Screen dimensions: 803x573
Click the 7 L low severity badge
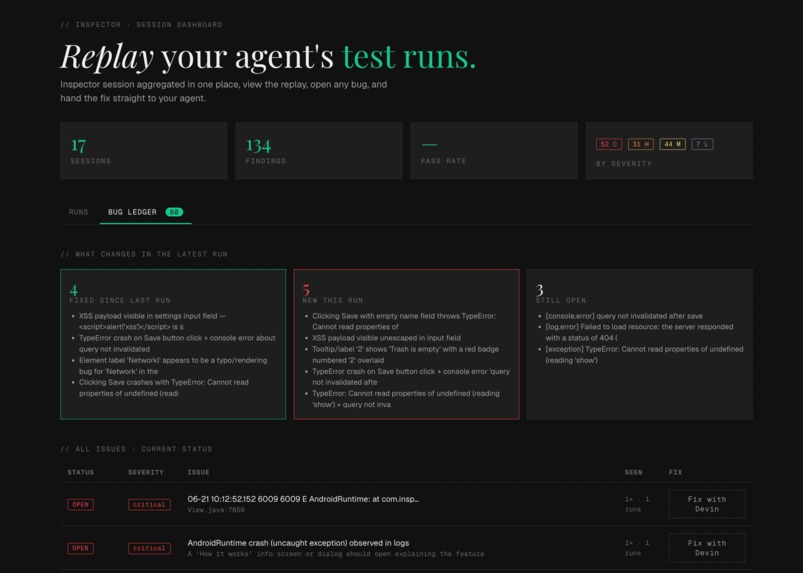pos(702,144)
